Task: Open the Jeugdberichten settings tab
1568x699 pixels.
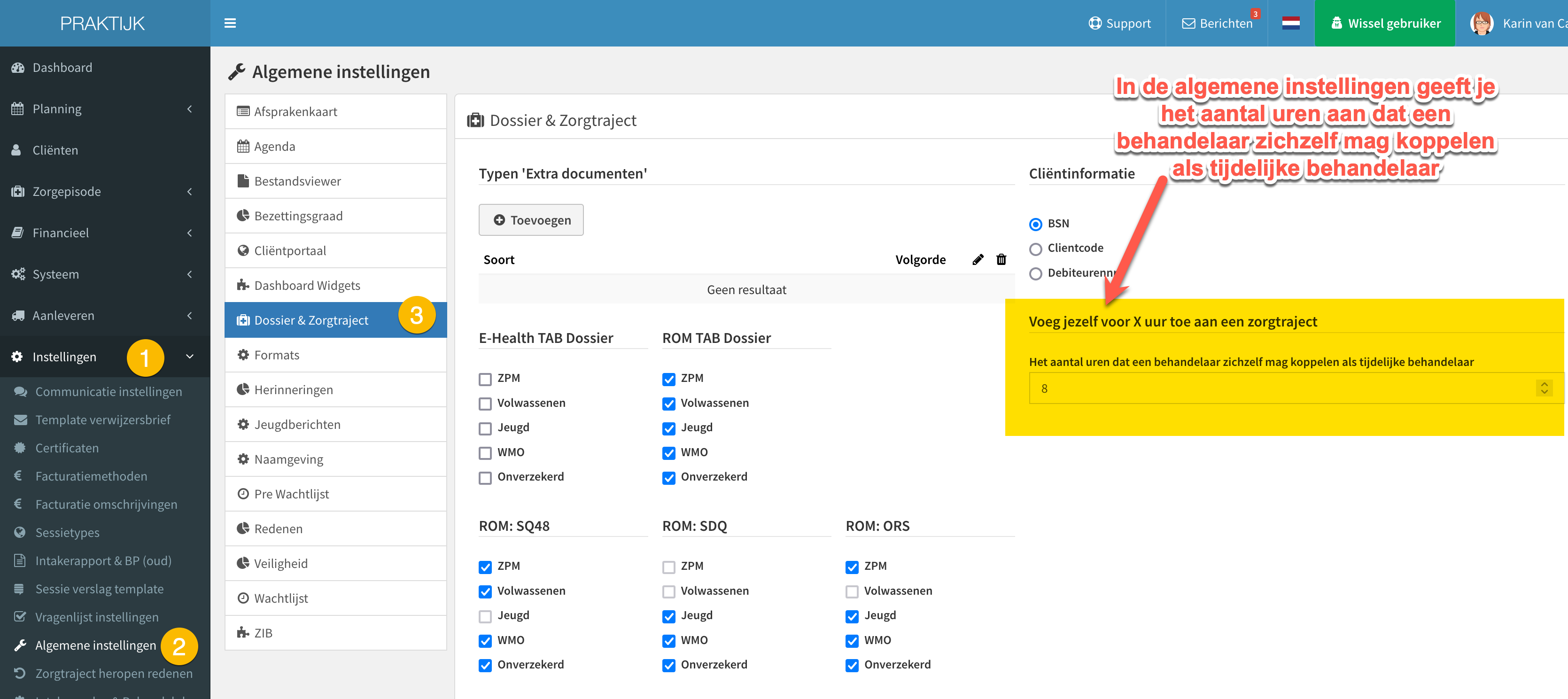Action: [335, 424]
